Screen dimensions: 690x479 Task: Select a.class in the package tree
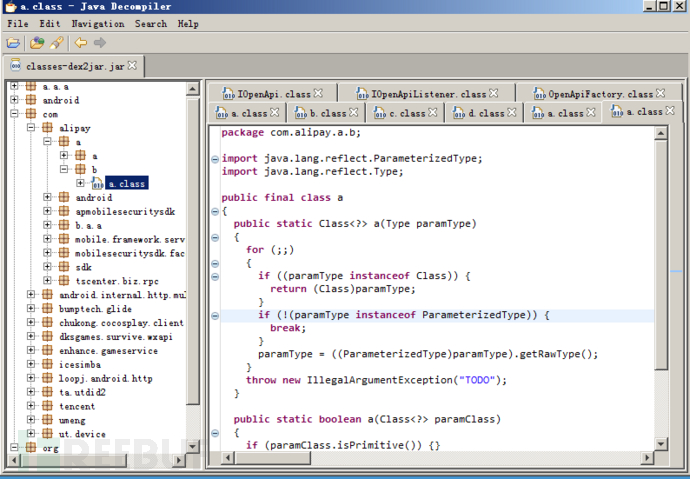127,183
